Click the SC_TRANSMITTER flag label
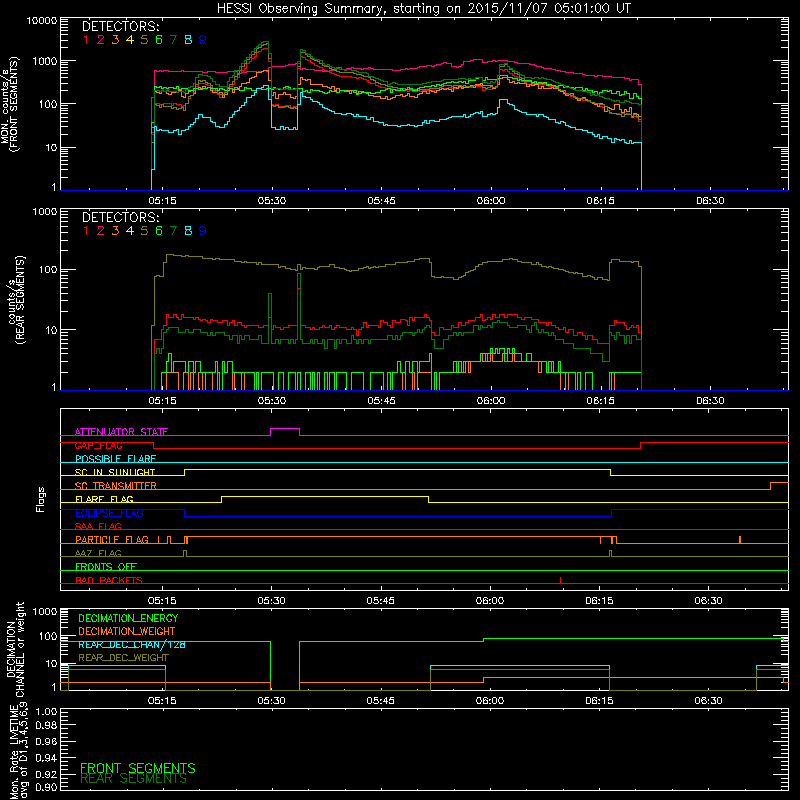This screenshot has height=800, width=800. tap(116, 486)
